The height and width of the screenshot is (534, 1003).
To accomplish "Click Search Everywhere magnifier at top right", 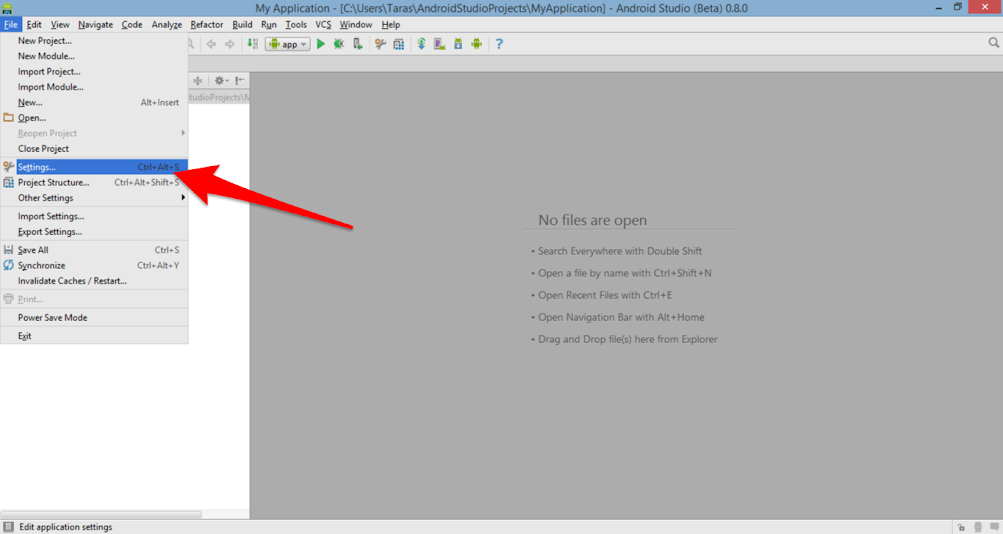I will 993,43.
